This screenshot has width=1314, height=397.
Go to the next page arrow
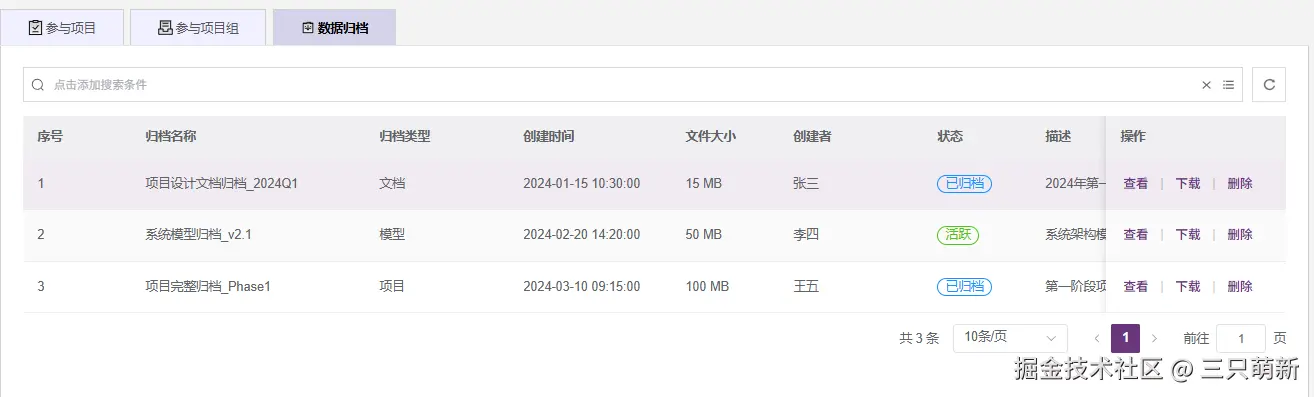1155,338
